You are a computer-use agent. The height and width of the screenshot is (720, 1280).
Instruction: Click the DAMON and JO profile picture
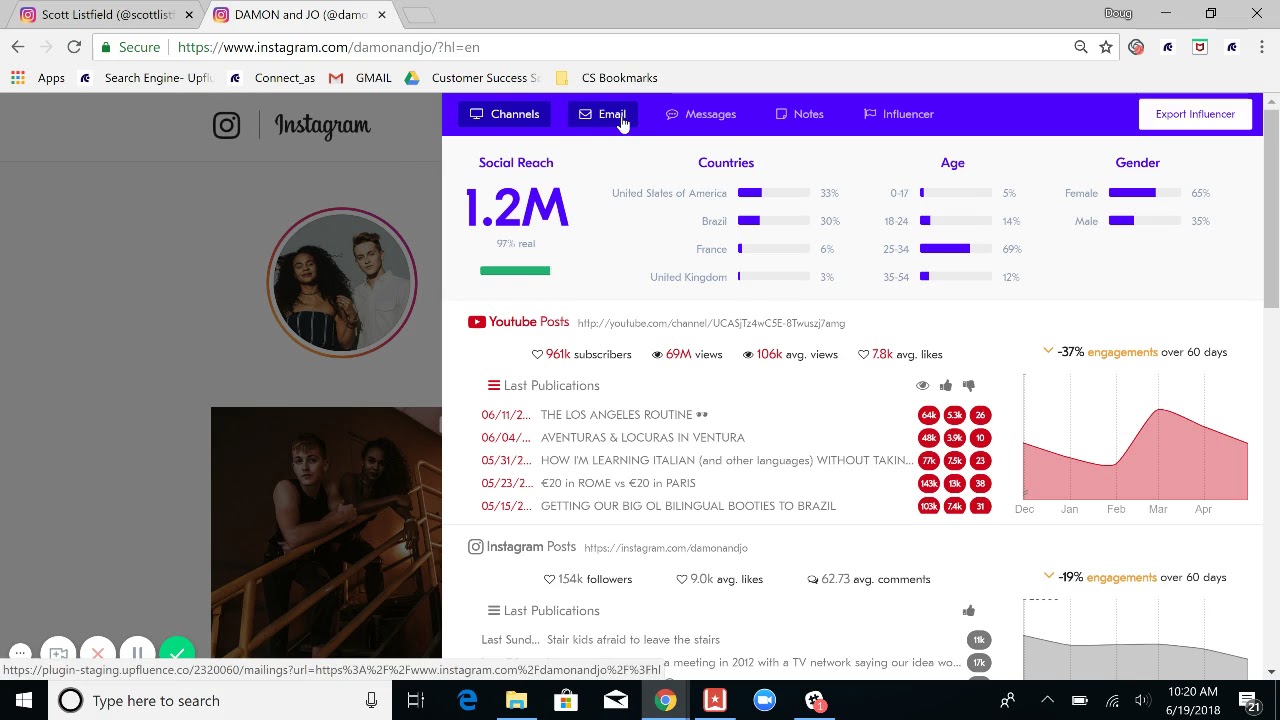pyautogui.click(x=341, y=282)
